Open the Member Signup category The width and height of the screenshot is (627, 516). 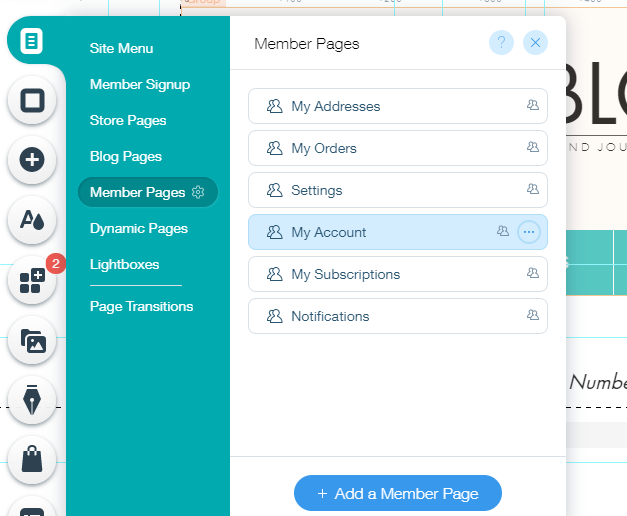pyautogui.click(x=140, y=84)
